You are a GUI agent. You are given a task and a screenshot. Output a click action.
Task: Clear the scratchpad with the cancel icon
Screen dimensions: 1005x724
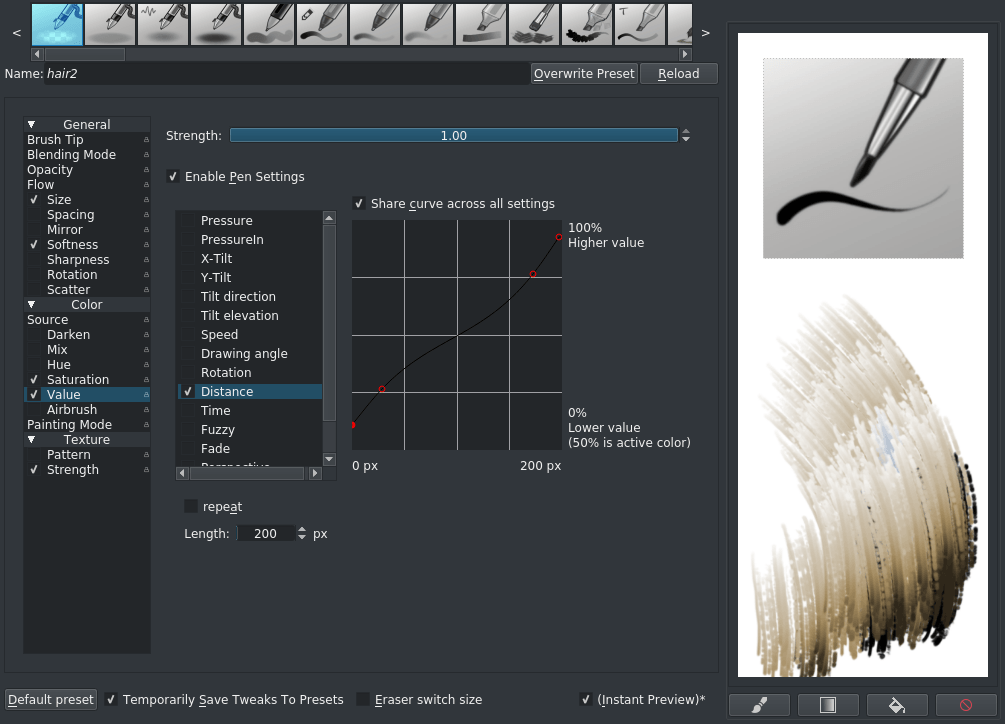click(x=964, y=705)
